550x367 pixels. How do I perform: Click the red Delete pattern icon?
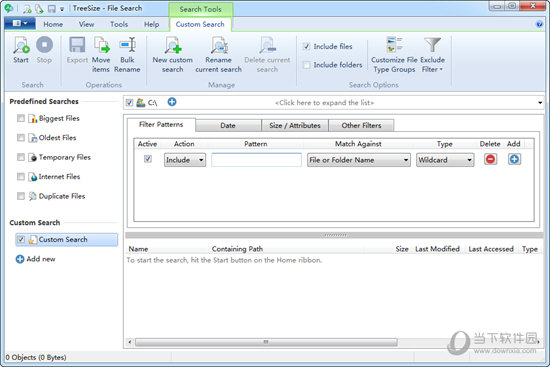490,159
